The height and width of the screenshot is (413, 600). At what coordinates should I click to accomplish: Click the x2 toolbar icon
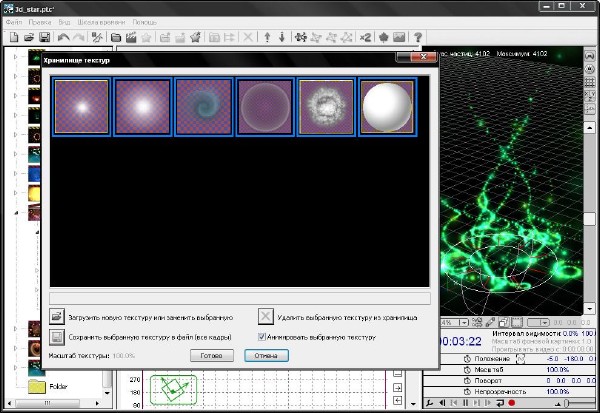[366, 37]
